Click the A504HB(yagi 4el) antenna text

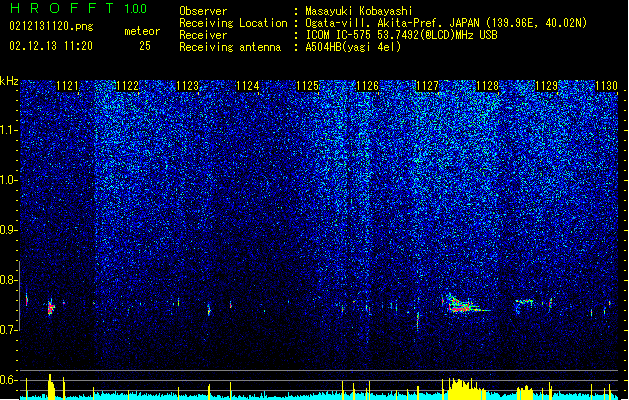353,47
